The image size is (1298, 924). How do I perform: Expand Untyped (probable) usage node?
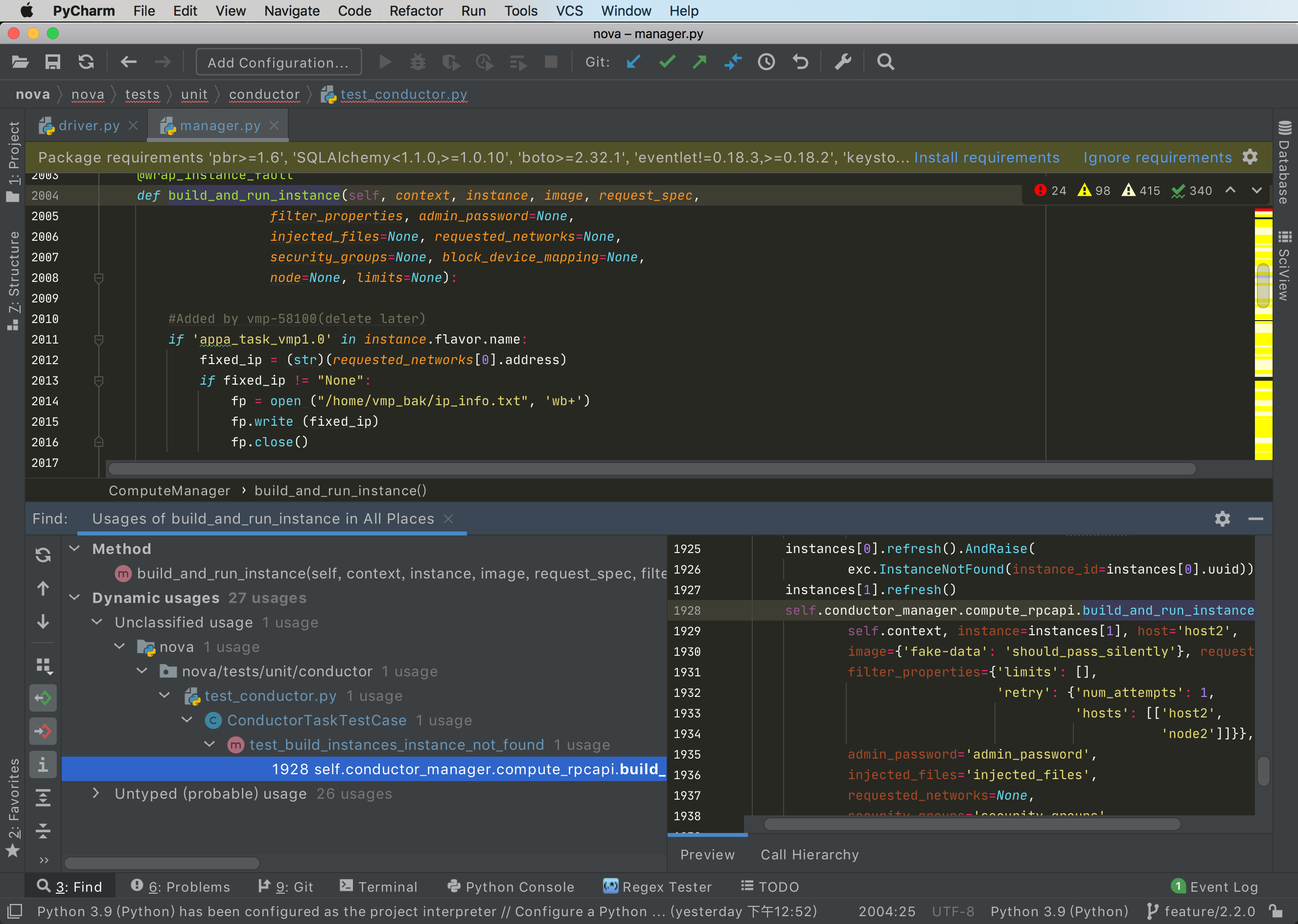pos(96,793)
